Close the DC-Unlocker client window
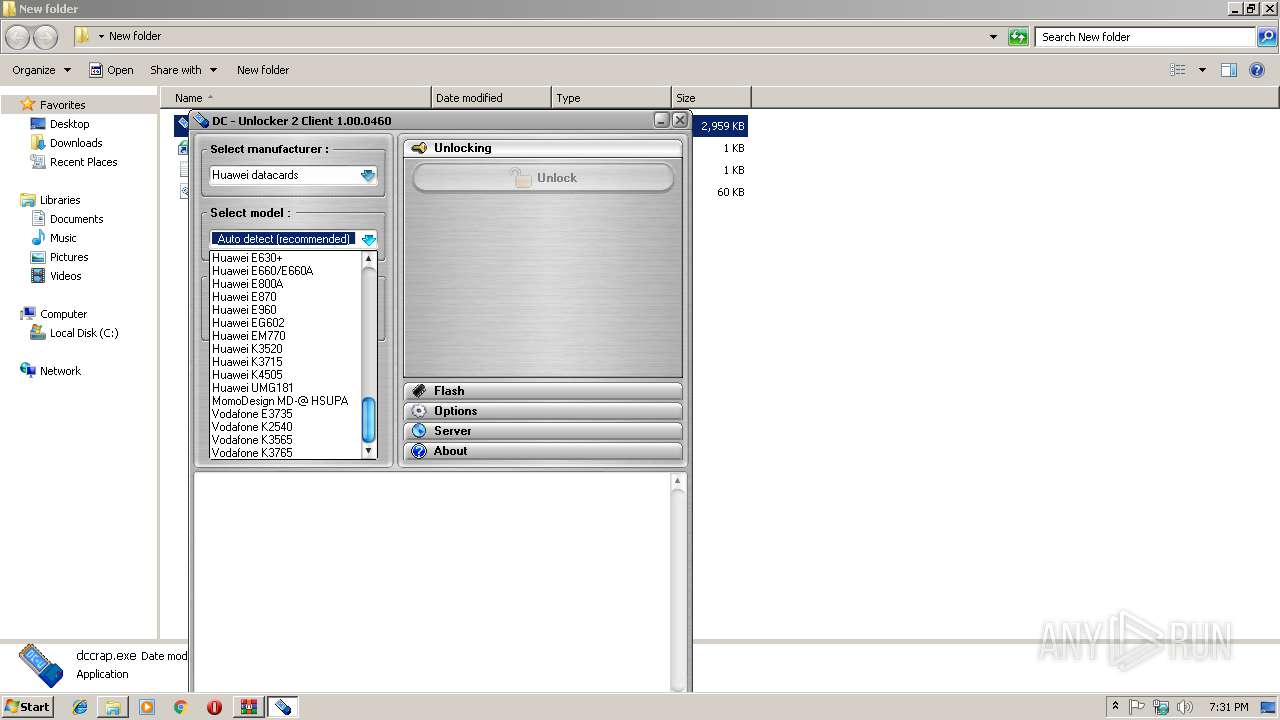Screen dimensions: 1280x720 [680, 120]
